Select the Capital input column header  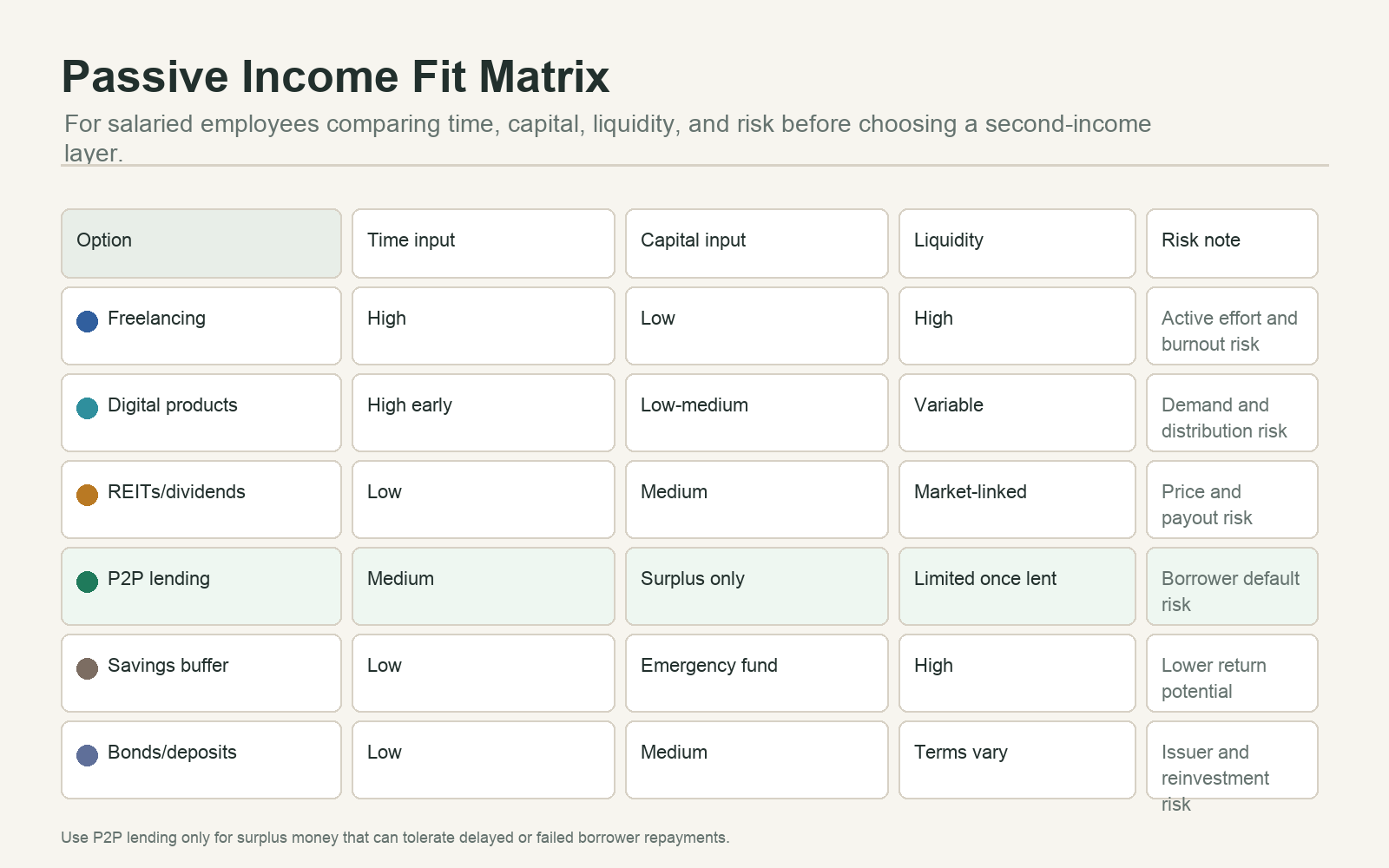[757, 243]
